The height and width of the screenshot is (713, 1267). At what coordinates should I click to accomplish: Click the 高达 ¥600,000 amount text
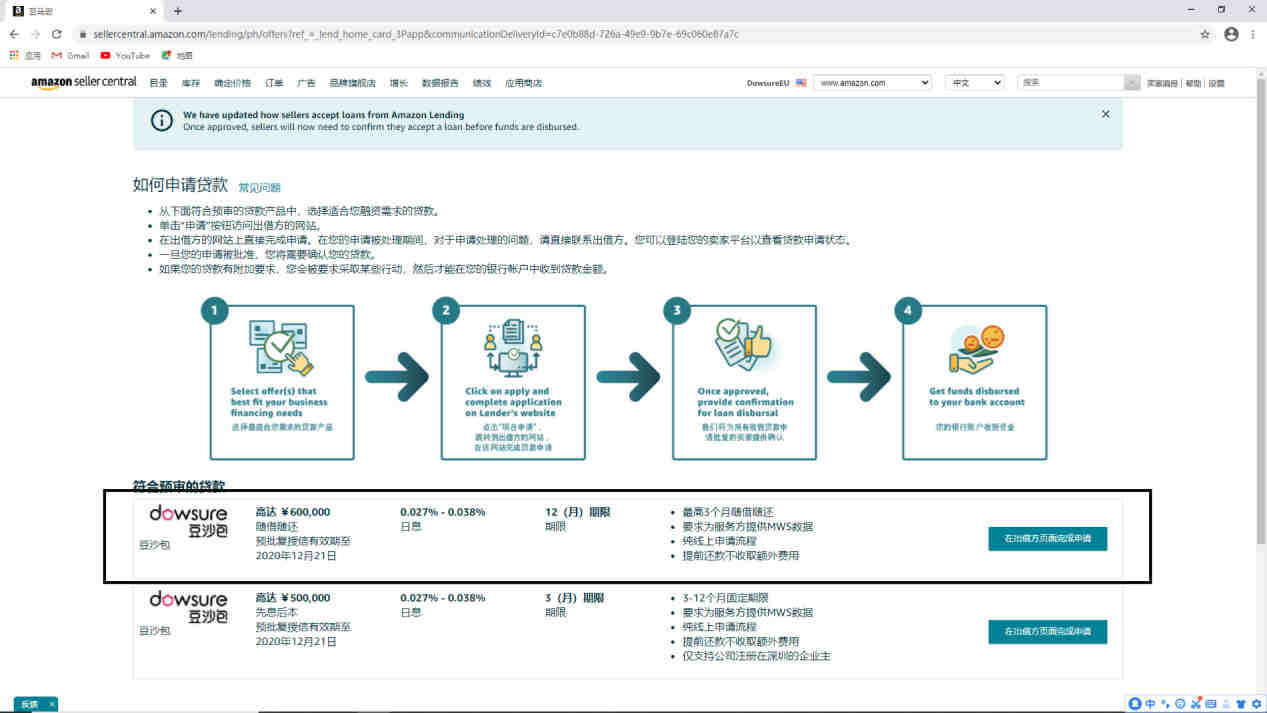(293, 512)
